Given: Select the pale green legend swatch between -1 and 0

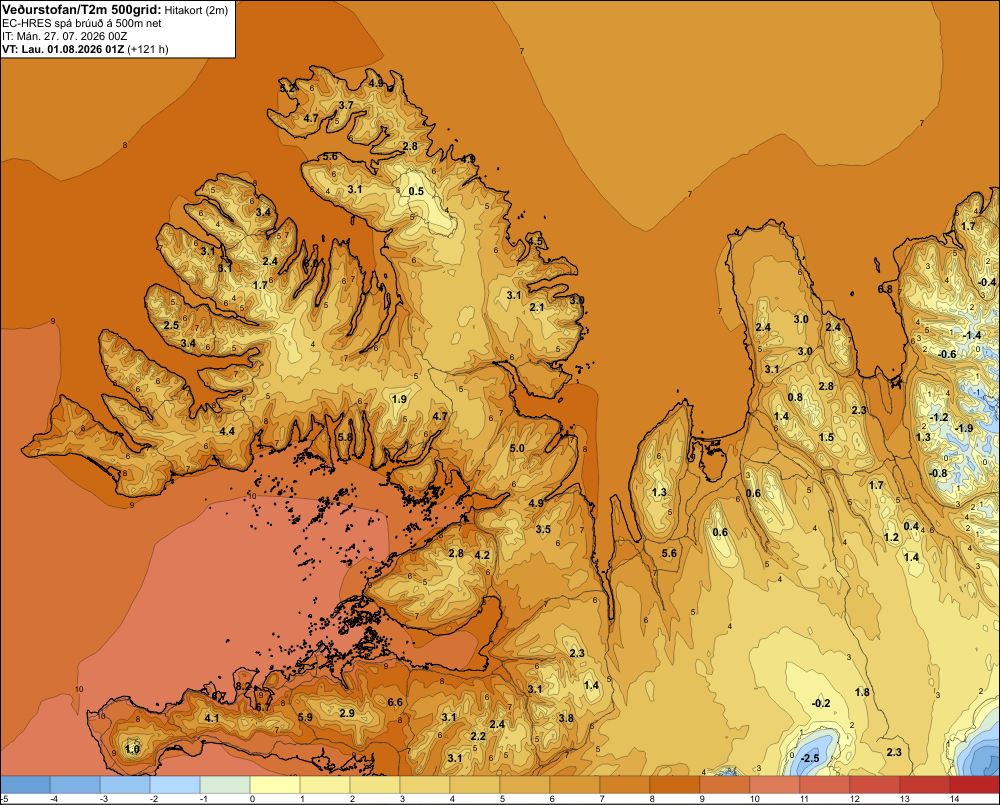Looking at the screenshot, I should pos(225,785).
